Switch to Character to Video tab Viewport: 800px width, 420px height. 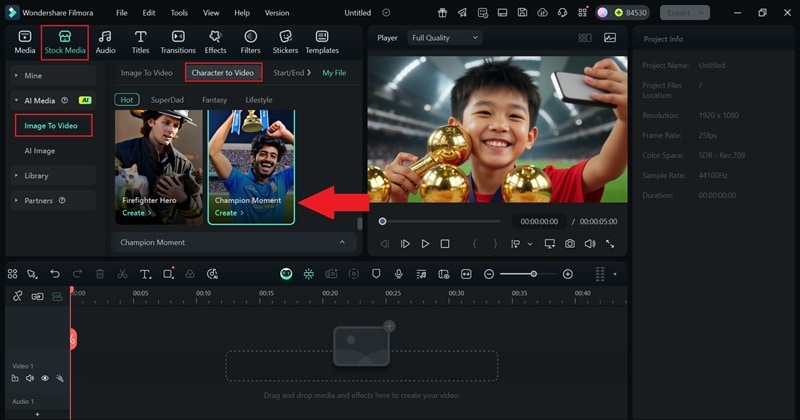click(x=223, y=72)
